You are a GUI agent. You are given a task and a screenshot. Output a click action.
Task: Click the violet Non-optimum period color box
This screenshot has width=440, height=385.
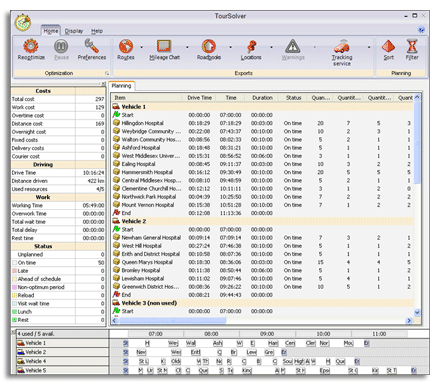click(14, 287)
